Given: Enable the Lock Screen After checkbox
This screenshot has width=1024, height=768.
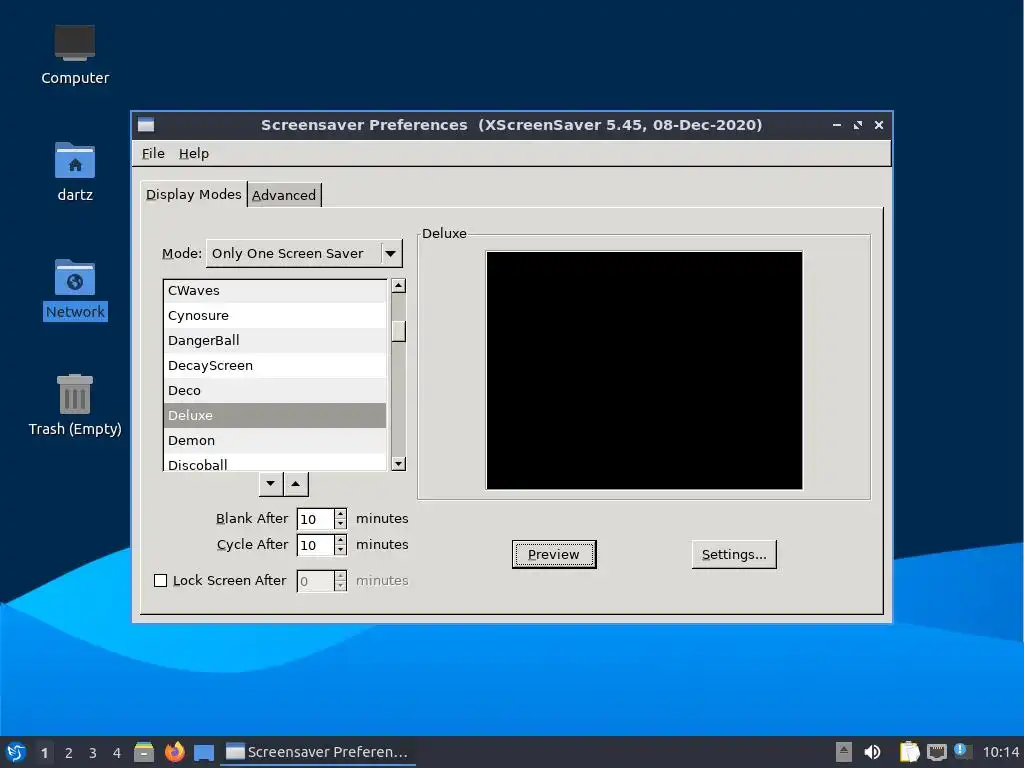Looking at the screenshot, I should click(x=160, y=581).
